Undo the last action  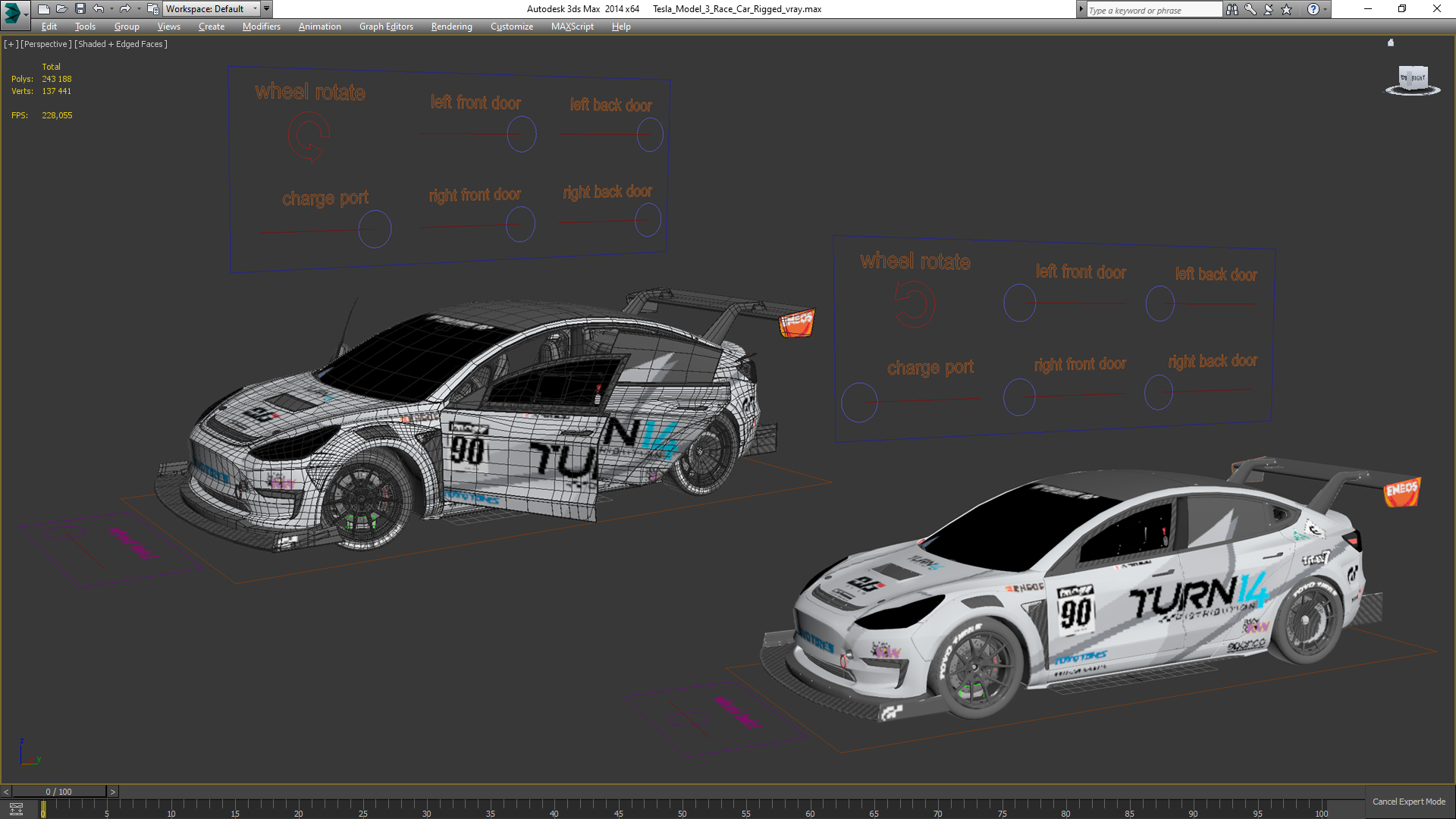click(99, 9)
